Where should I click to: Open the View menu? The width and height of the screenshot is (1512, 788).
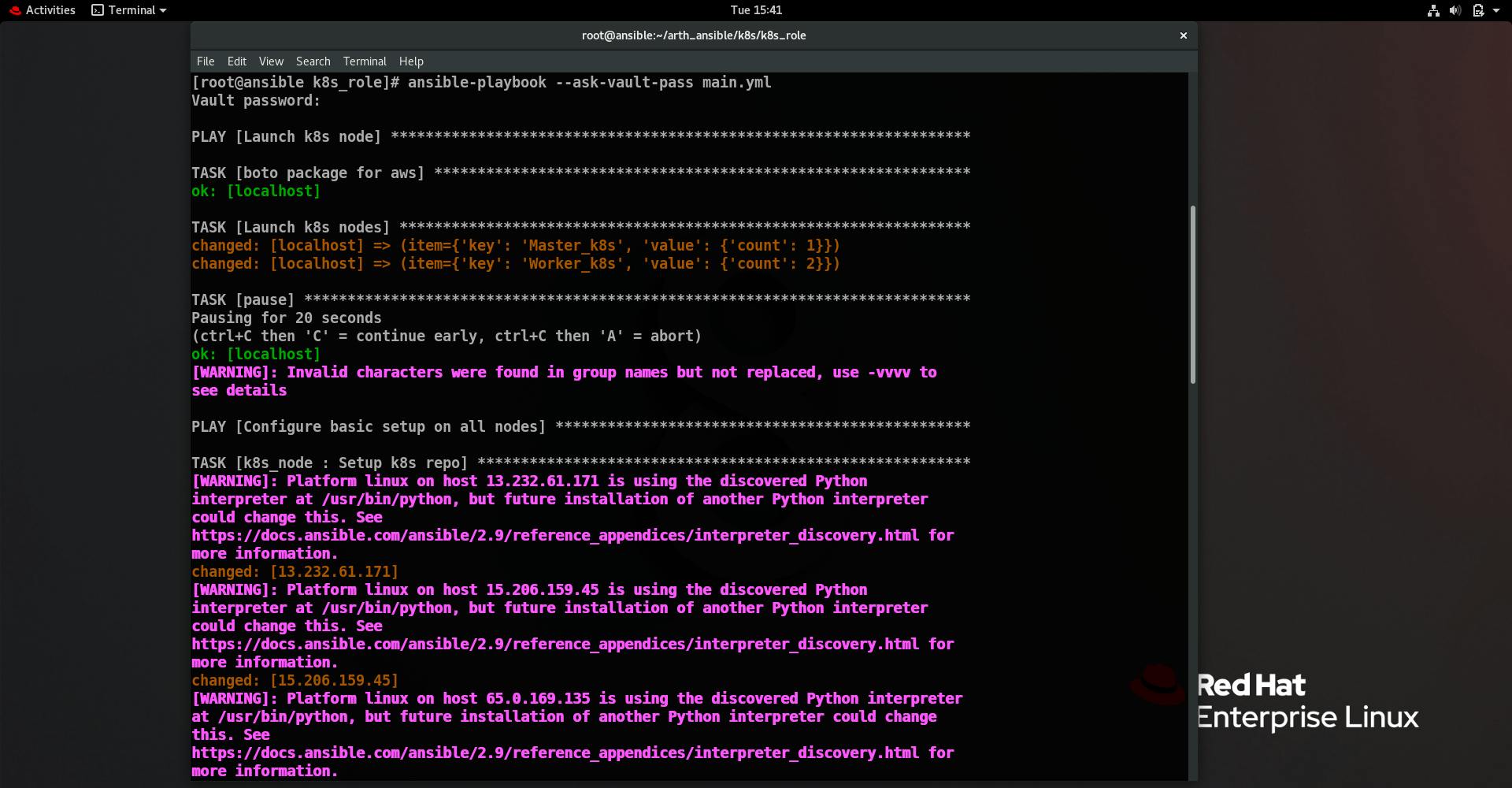coord(271,61)
